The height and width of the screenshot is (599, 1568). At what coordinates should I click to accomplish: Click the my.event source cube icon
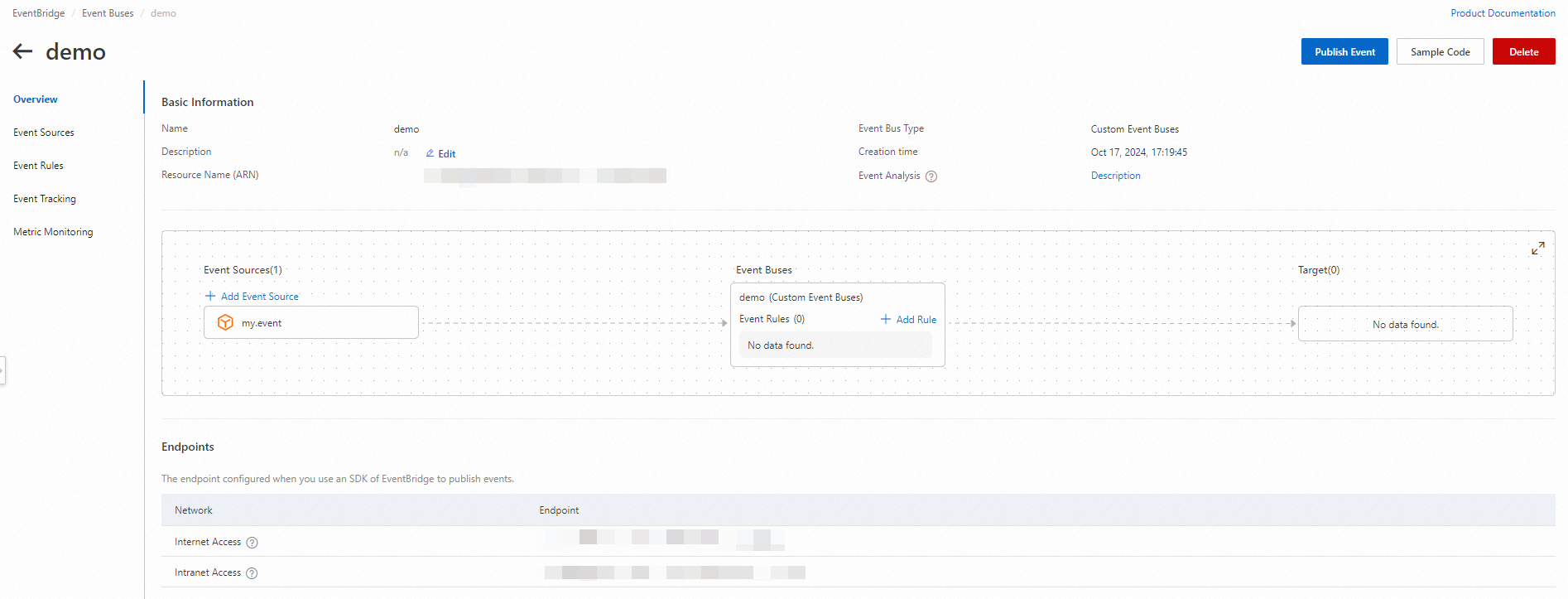(225, 322)
